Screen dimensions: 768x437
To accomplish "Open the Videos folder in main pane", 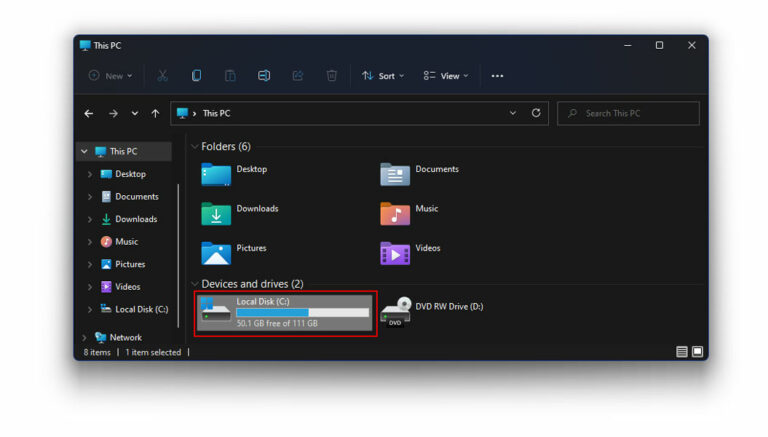I will [395, 253].
